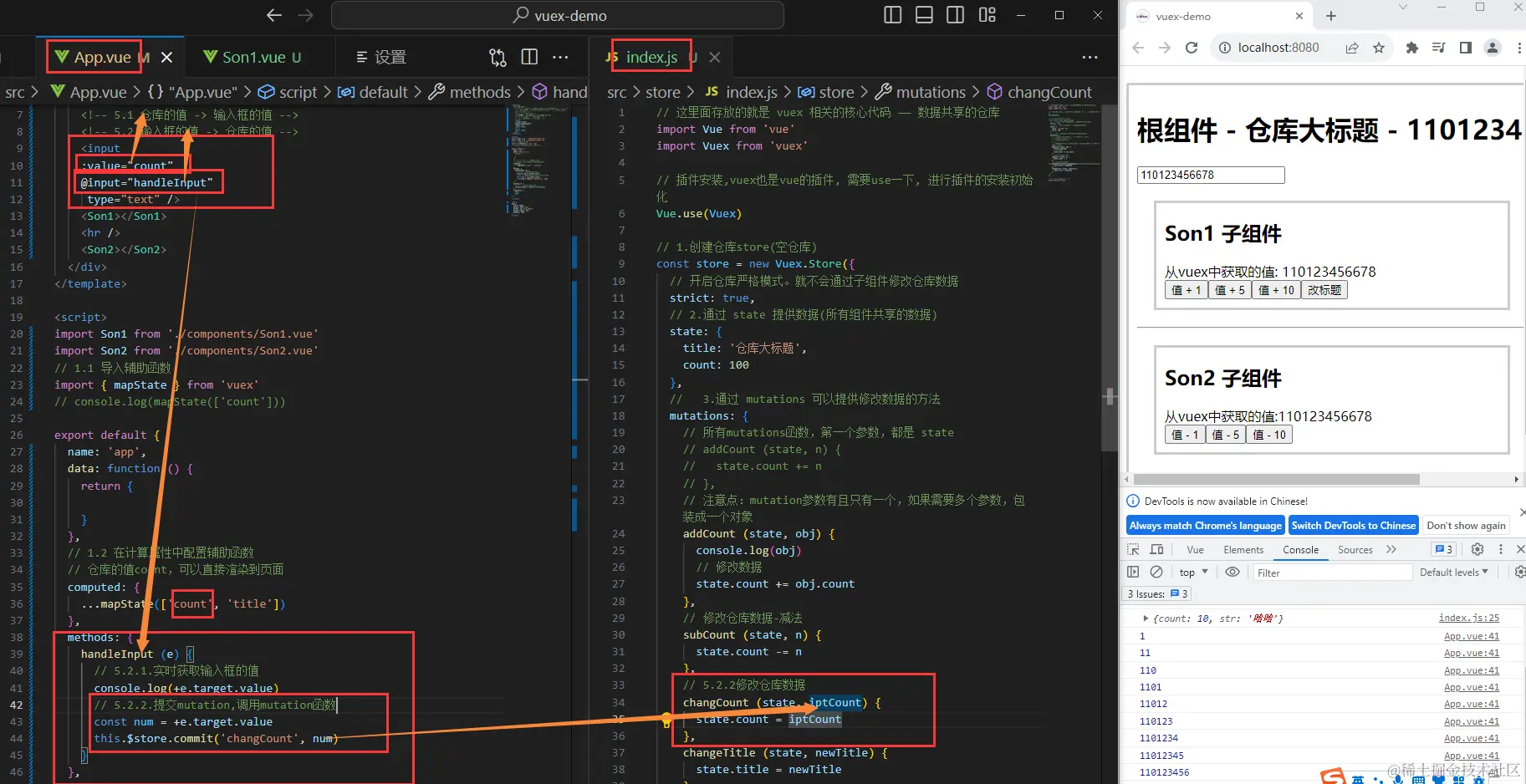The width and height of the screenshot is (1526, 784).
Task: Click Son1's 值 + 1 button
Action: pyautogui.click(x=1186, y=290)
